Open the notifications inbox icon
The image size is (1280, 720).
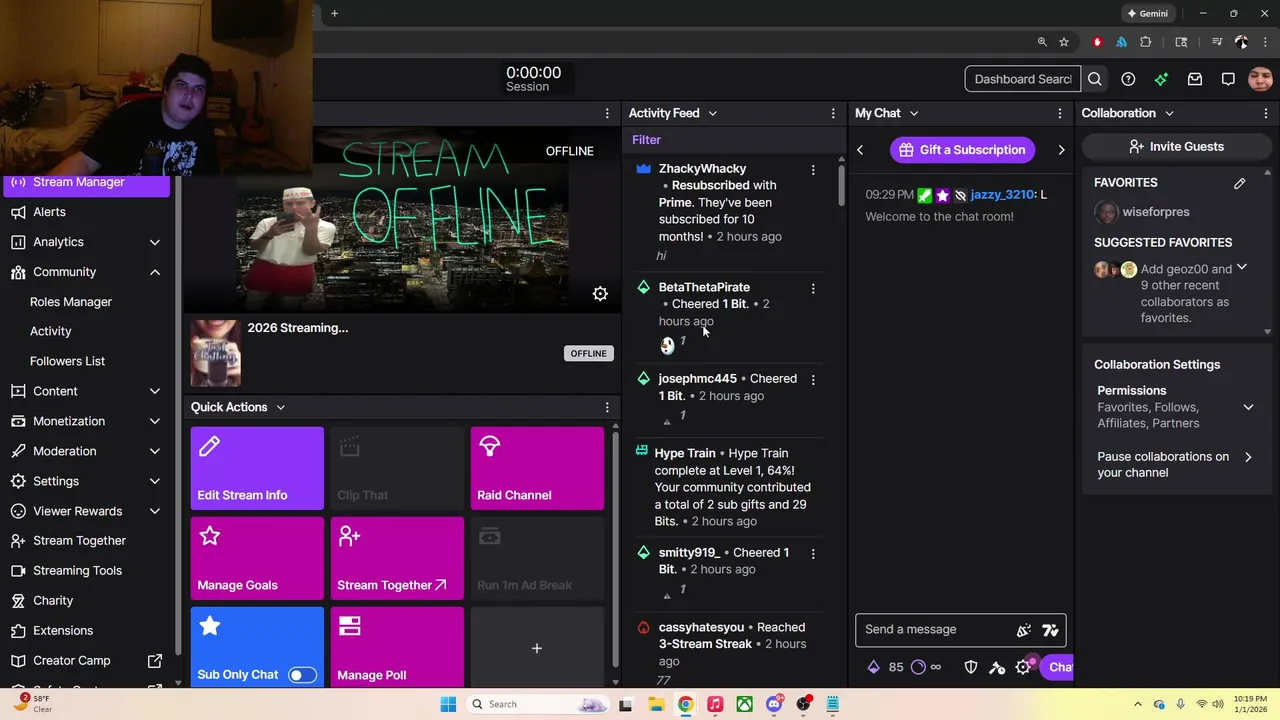pos(1195,79)
